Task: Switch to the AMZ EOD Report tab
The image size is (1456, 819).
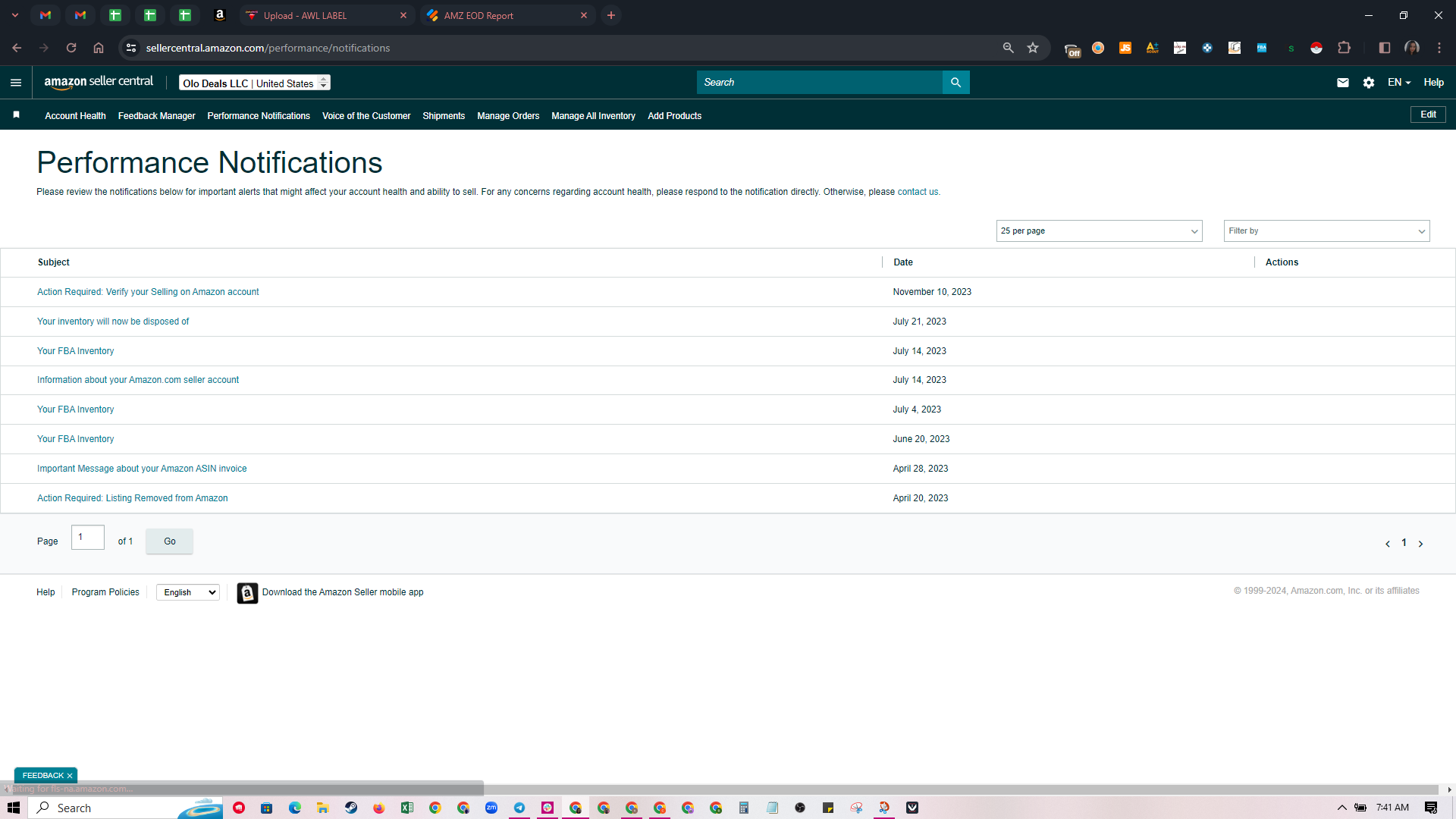Action: click(x=507, y=15)
